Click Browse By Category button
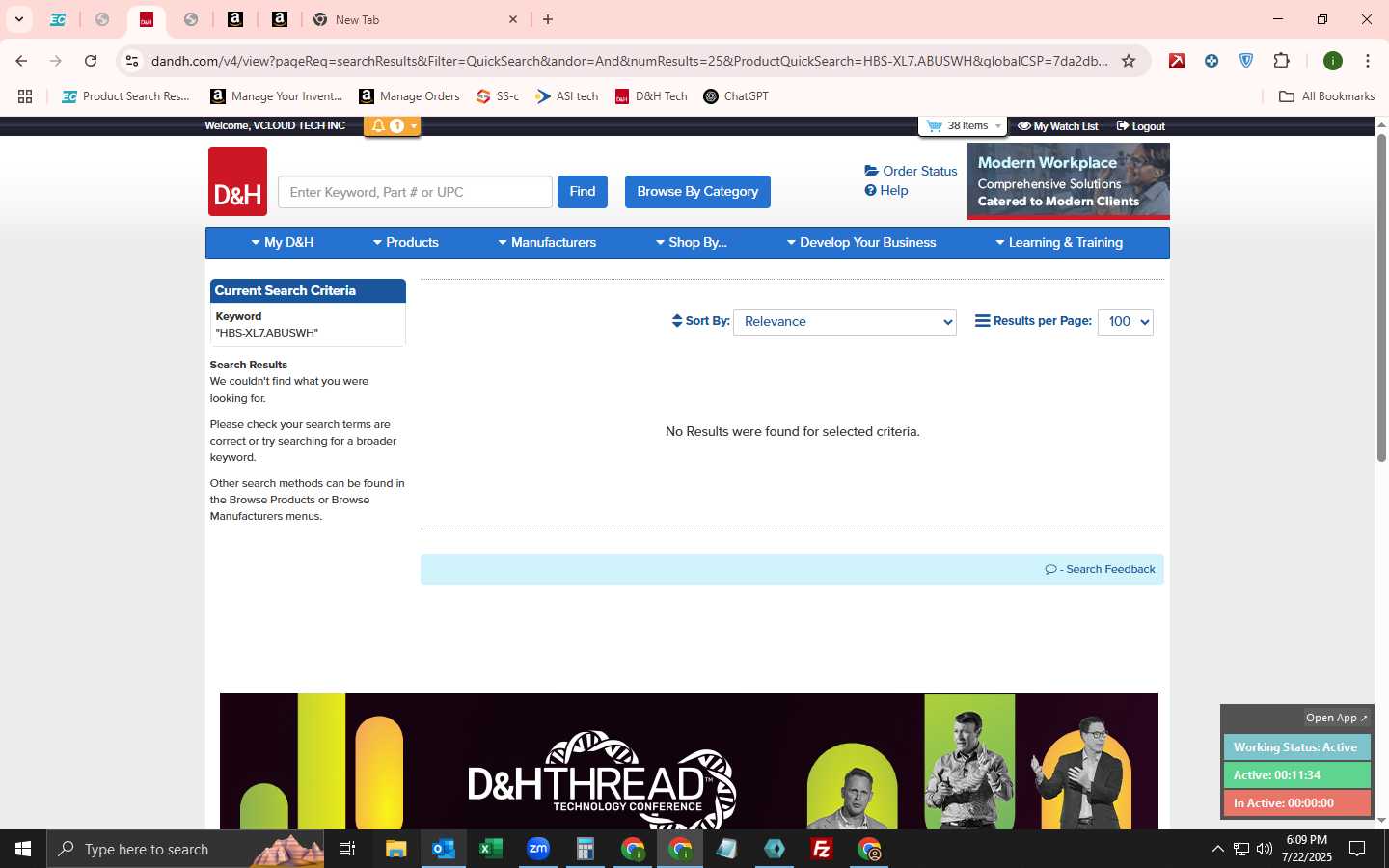 point(697,192)
